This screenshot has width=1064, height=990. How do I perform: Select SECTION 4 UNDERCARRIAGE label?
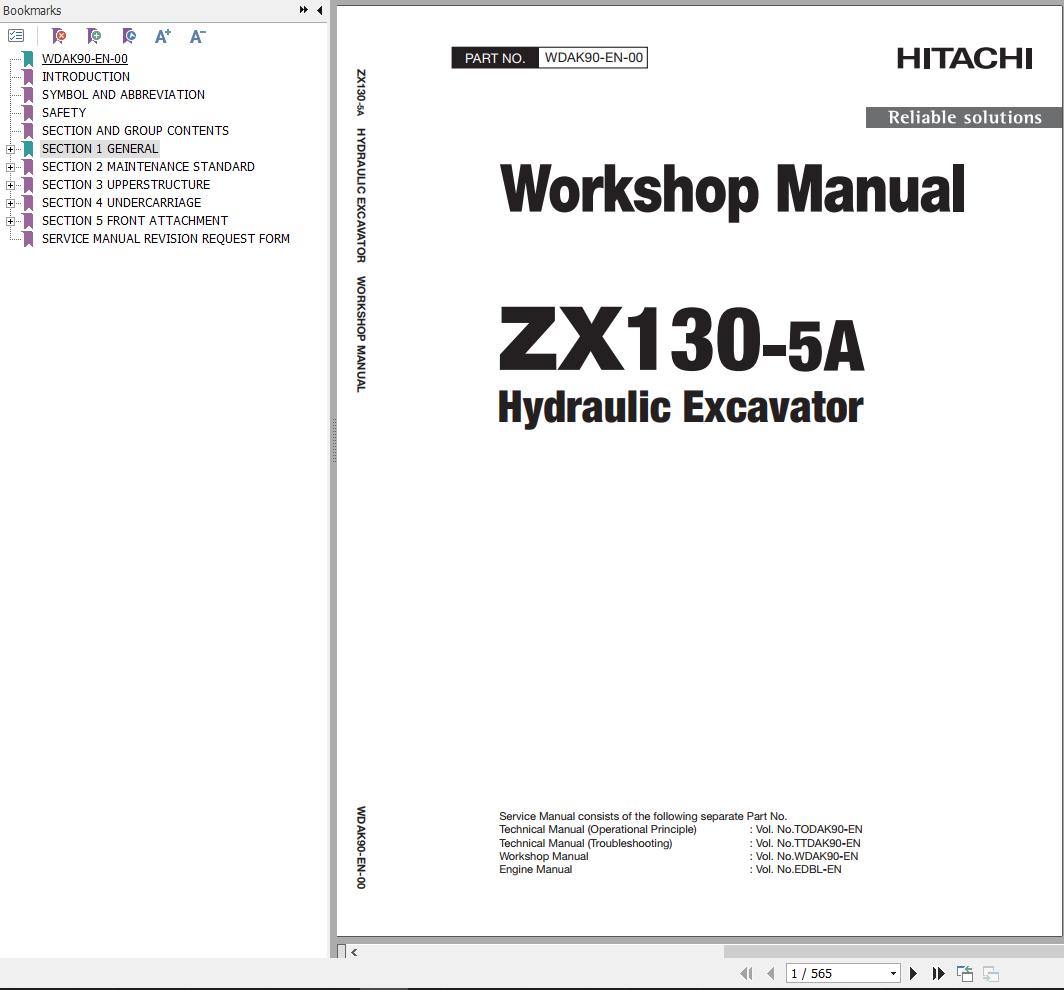tap(121, 203)
